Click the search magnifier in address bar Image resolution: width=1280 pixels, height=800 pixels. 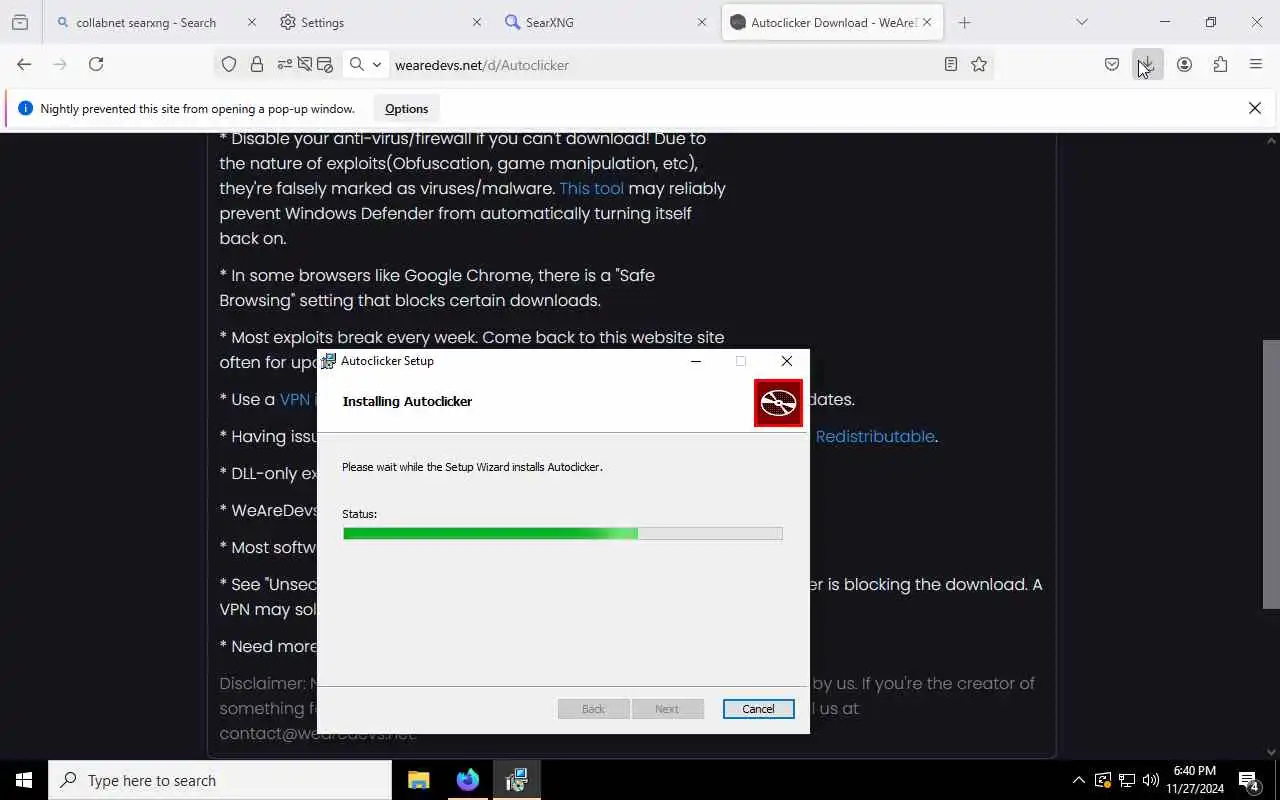[356, 64]
